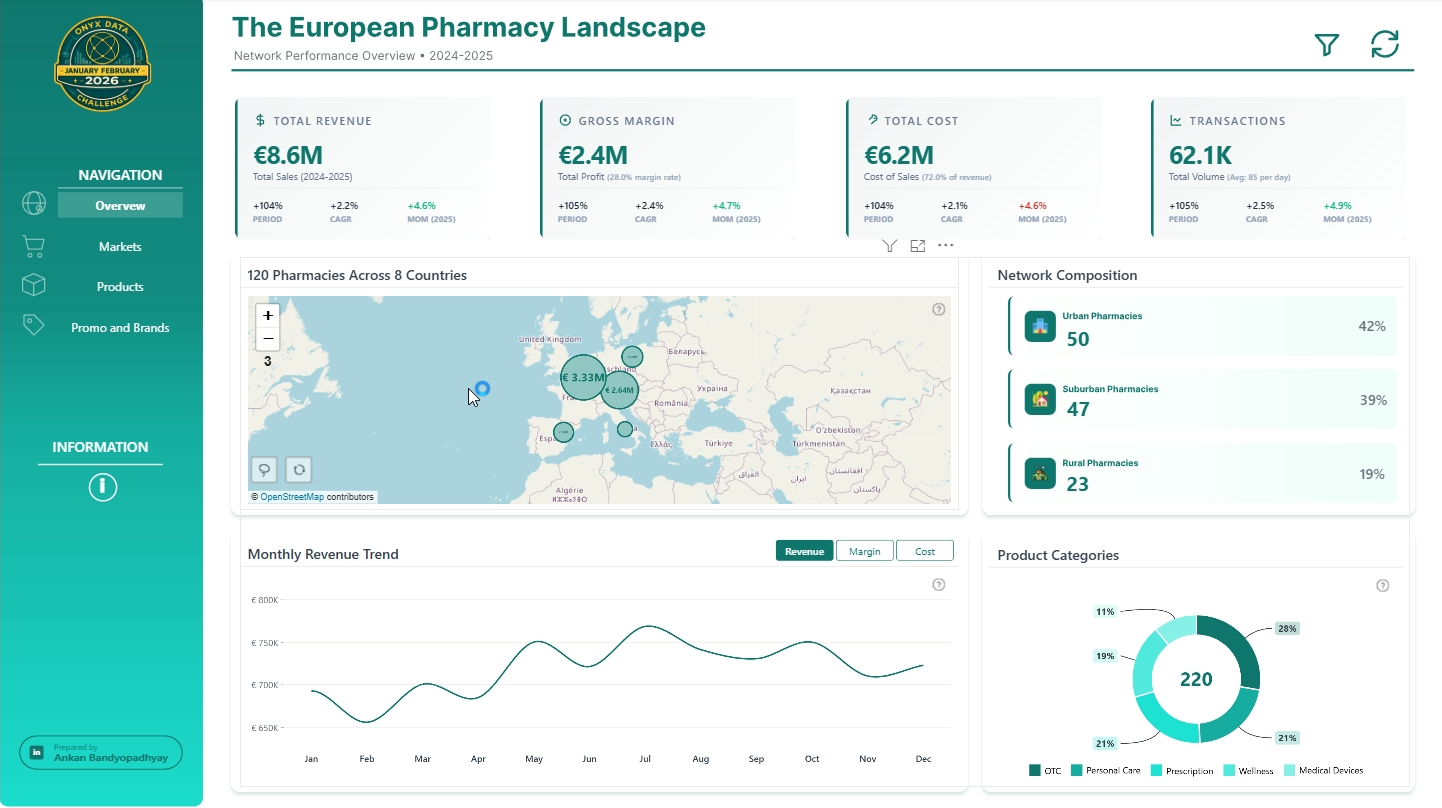Select the cube icon next to Products
The width and height of the screenshot is (1442, 808).
pos(33,284)
